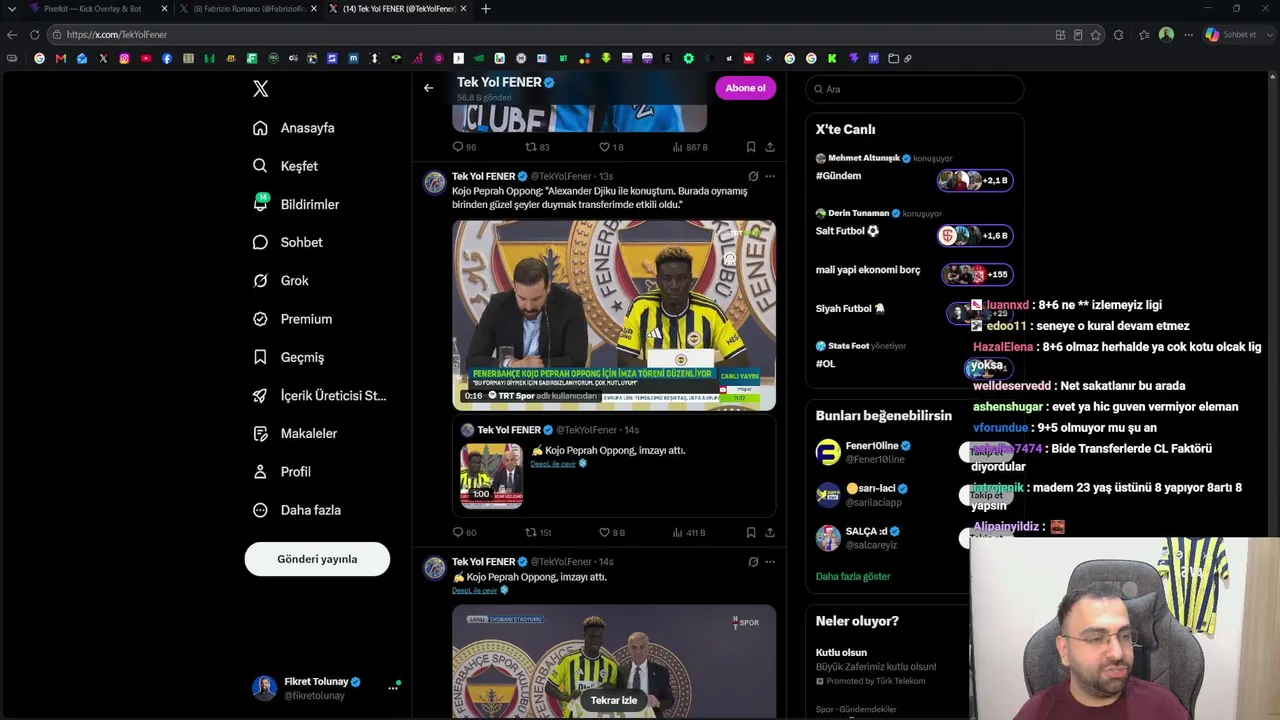View analytics of the 411 B views tweet
The height and width of the screenshot is (720, 1280).
(689, 533)
